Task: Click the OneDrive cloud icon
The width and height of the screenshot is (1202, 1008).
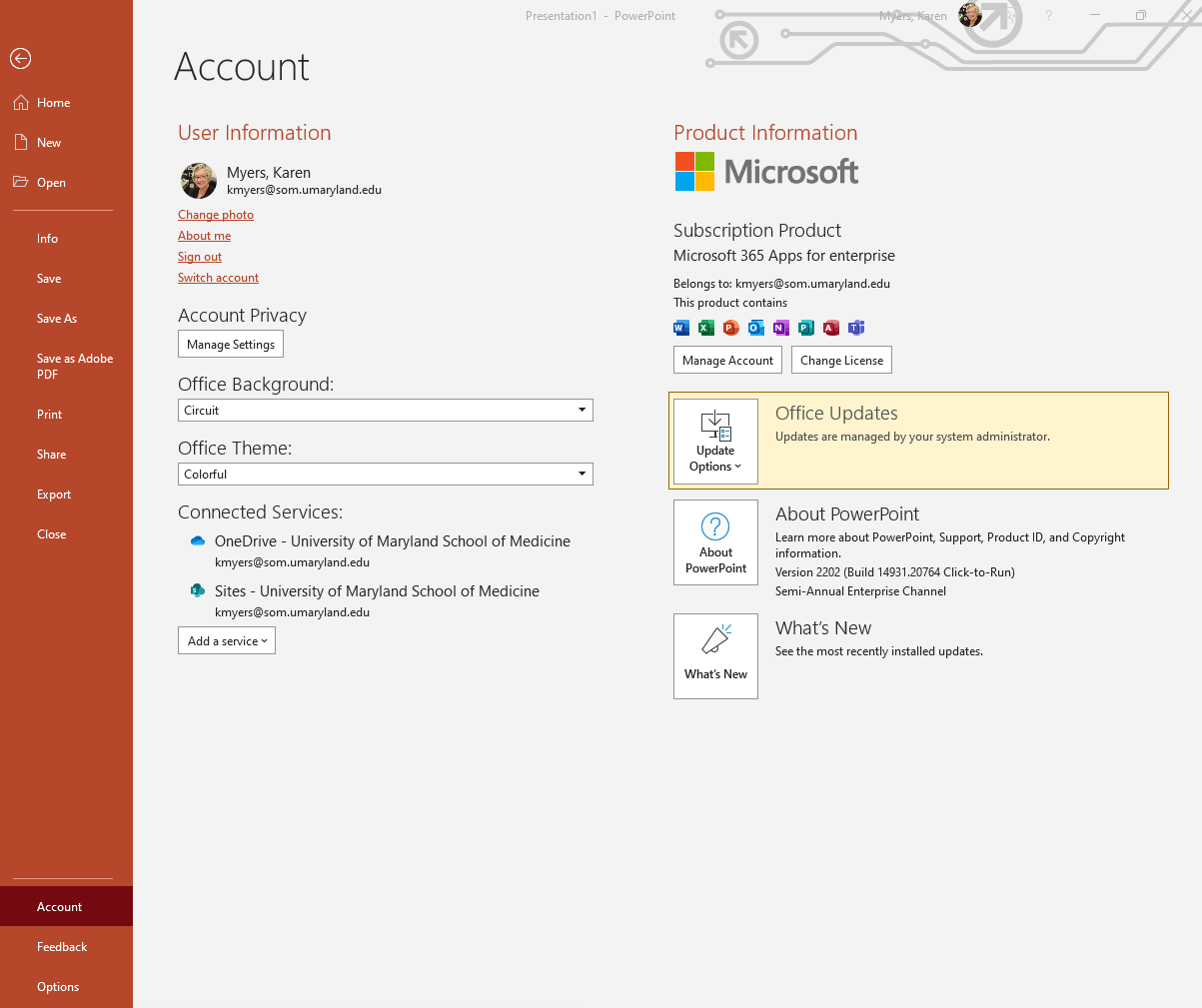Action: (x=198, y=540)
